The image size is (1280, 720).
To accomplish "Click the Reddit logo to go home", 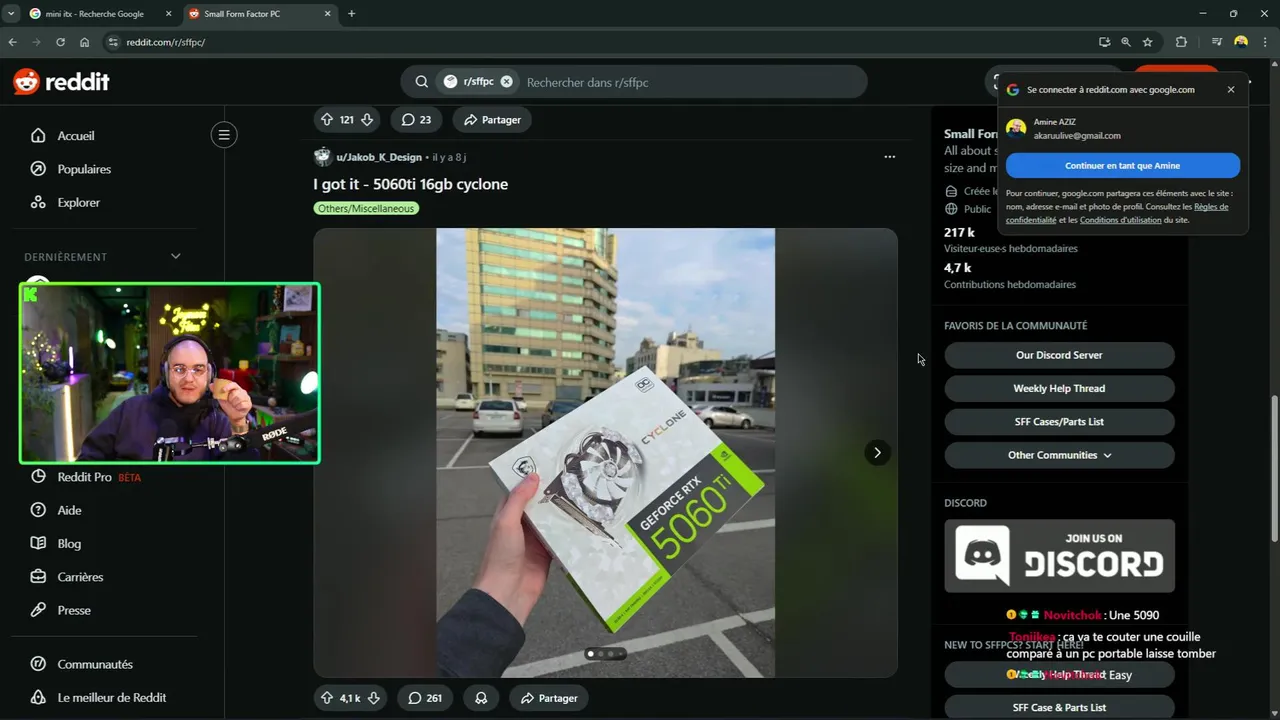I will pos(61,82).
